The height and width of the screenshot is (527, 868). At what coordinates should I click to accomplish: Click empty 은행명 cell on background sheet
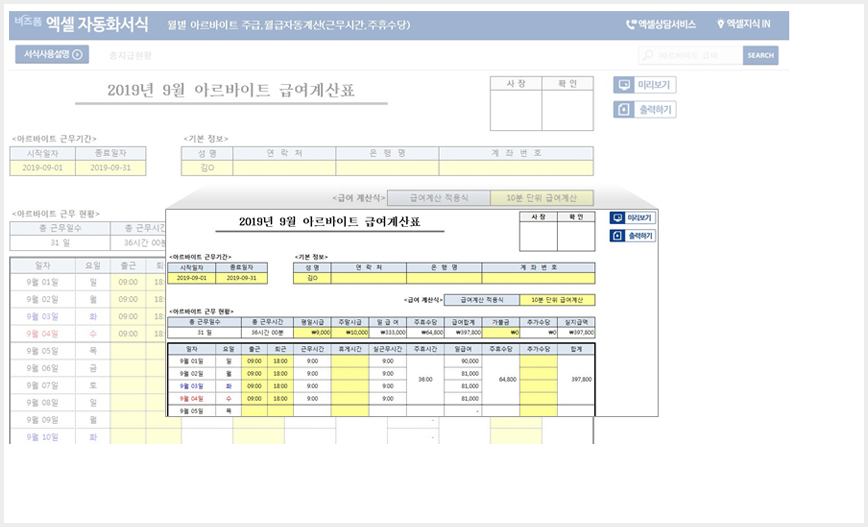388,168
